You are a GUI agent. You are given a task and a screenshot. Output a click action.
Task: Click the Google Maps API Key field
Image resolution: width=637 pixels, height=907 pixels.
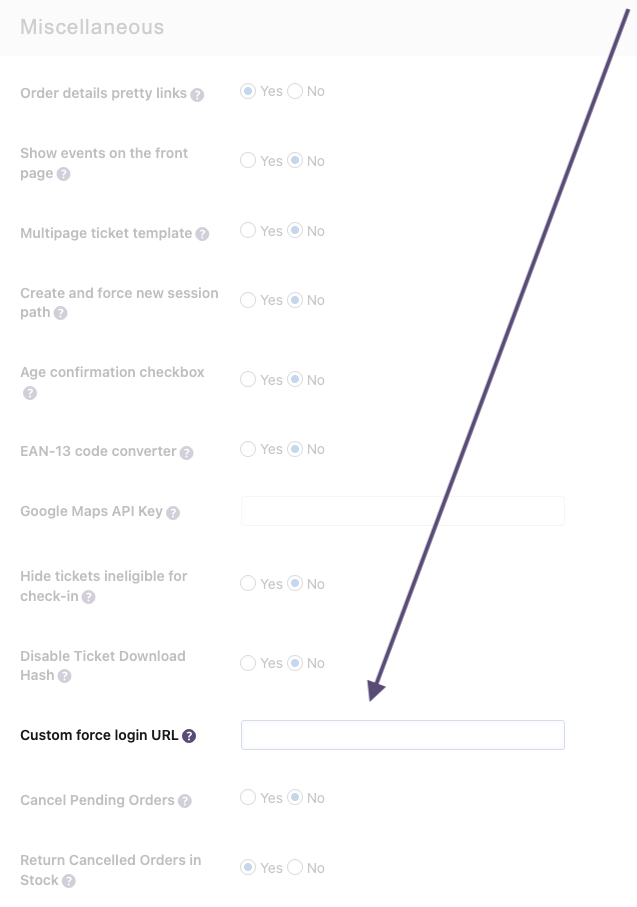pos(402,511)
